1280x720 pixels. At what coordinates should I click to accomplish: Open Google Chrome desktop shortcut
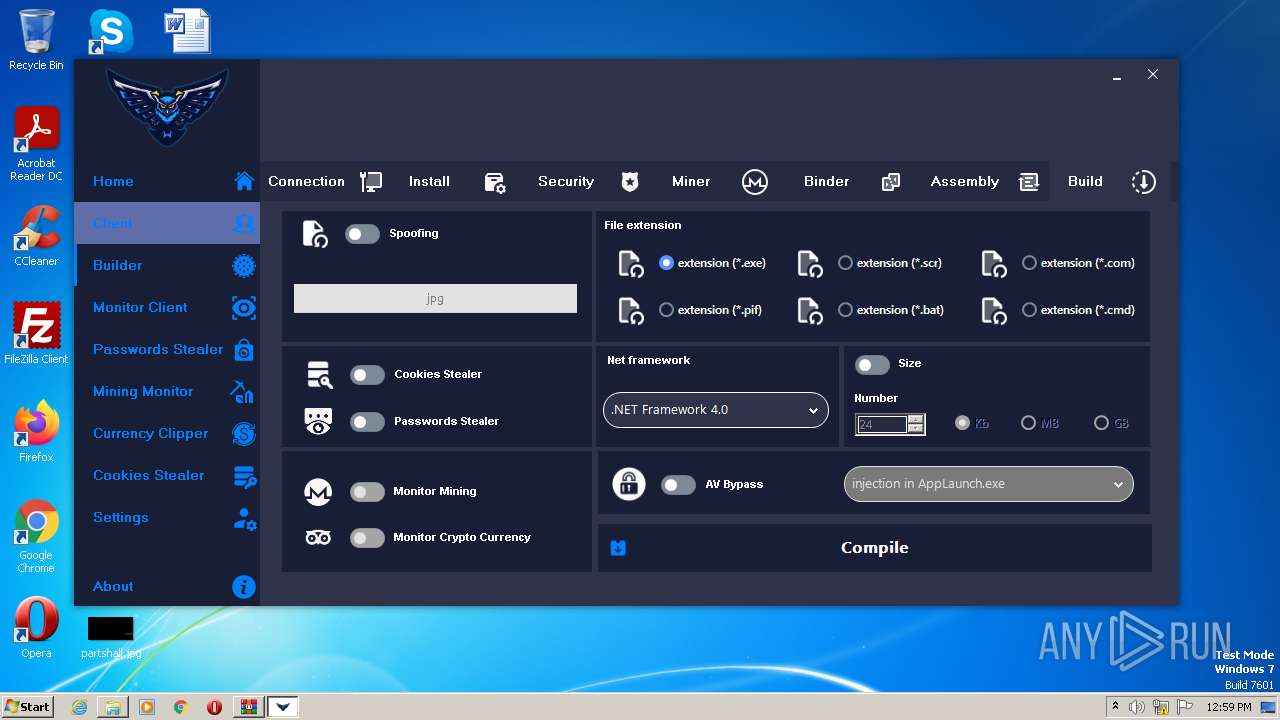pyautogui.click(x=36, y=537)
